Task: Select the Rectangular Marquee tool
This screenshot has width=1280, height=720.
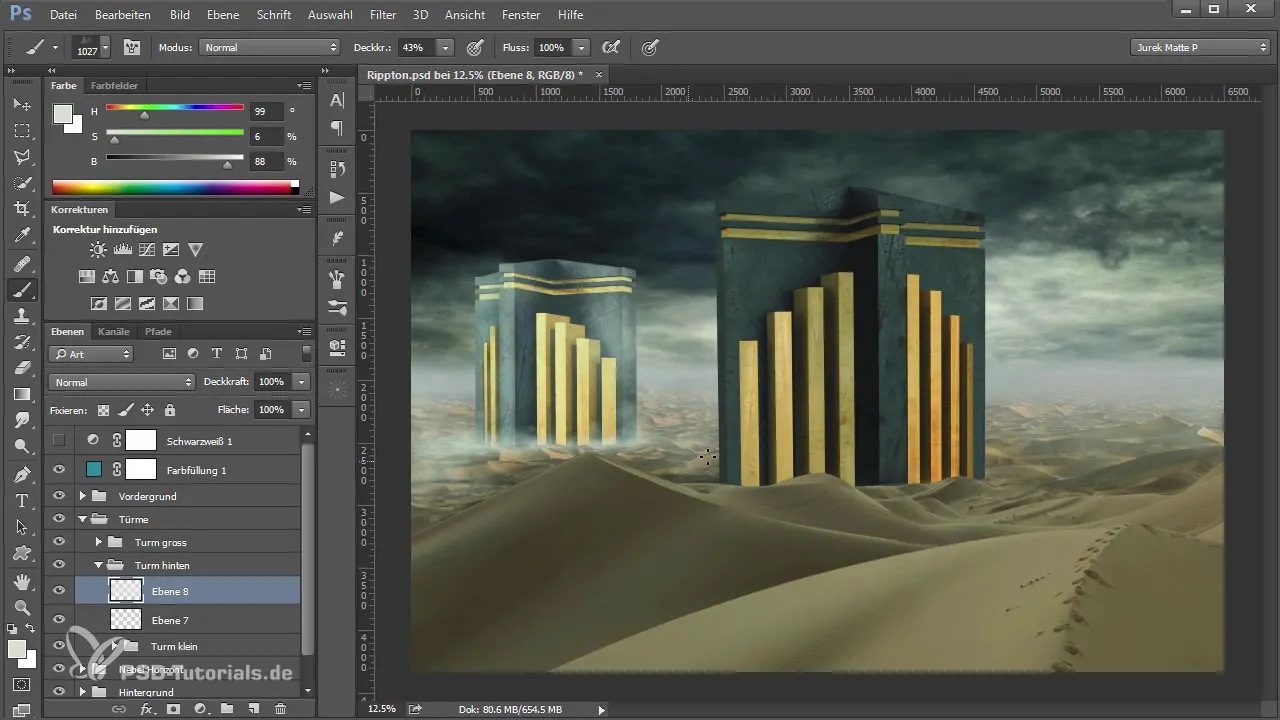Action: coord(22,131)
